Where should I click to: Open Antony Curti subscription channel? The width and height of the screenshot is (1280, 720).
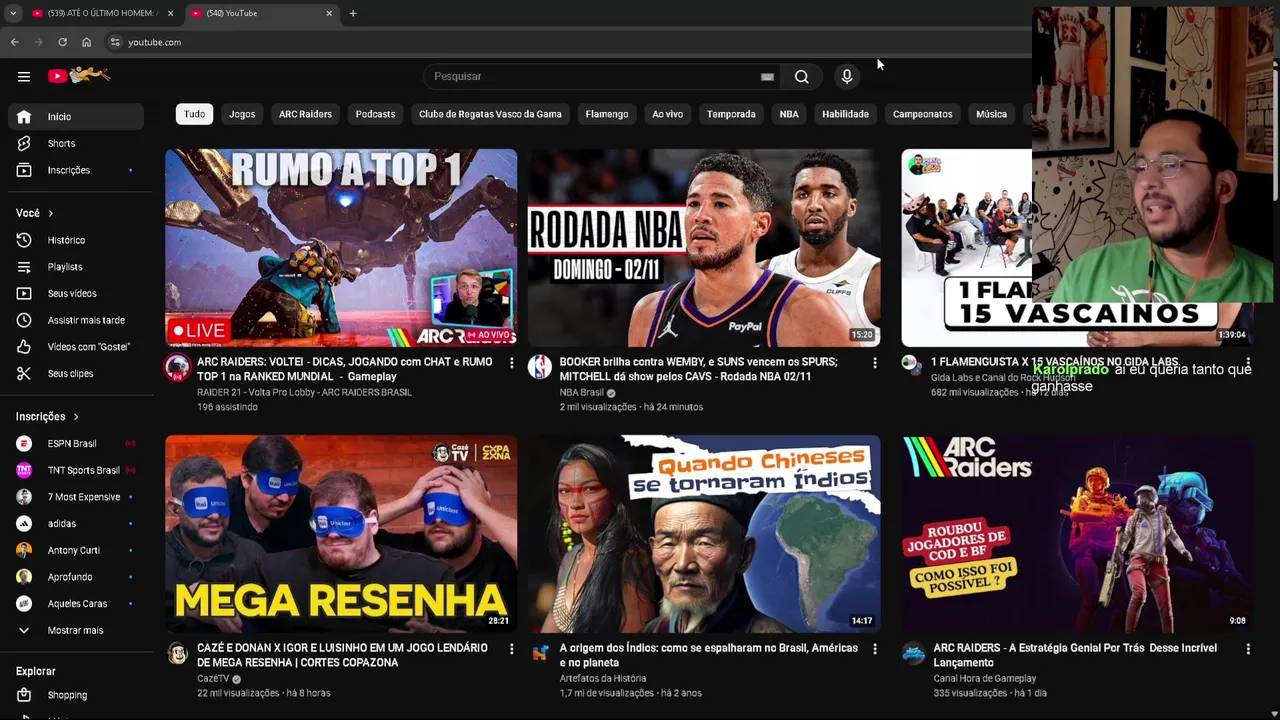[76, 551]
